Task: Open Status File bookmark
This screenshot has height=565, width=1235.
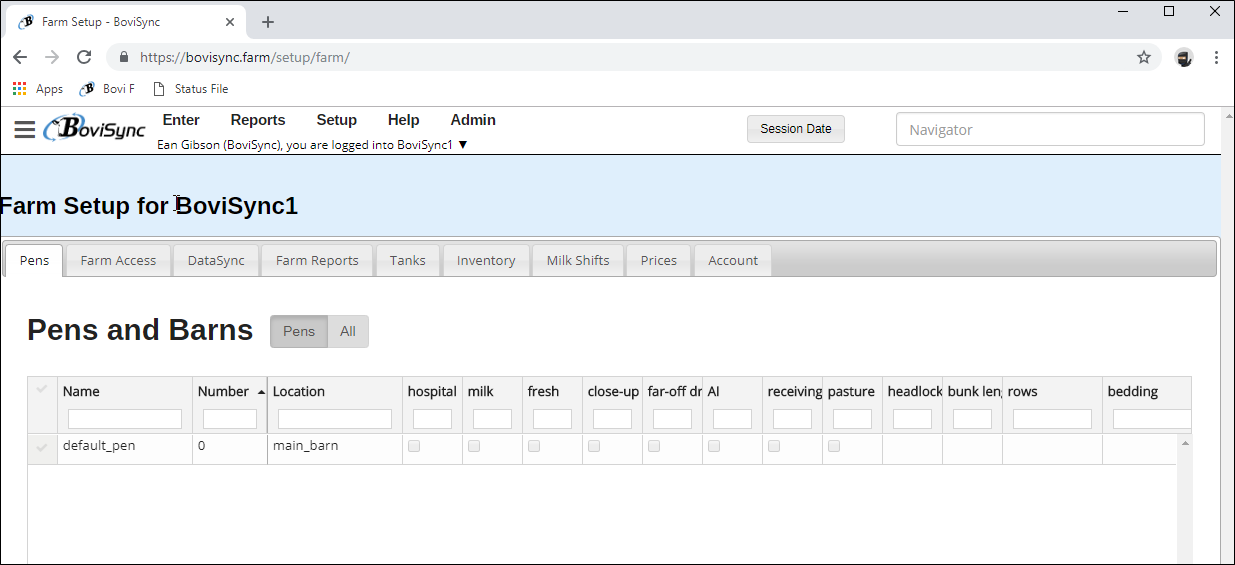Action: tap(190, 89)
